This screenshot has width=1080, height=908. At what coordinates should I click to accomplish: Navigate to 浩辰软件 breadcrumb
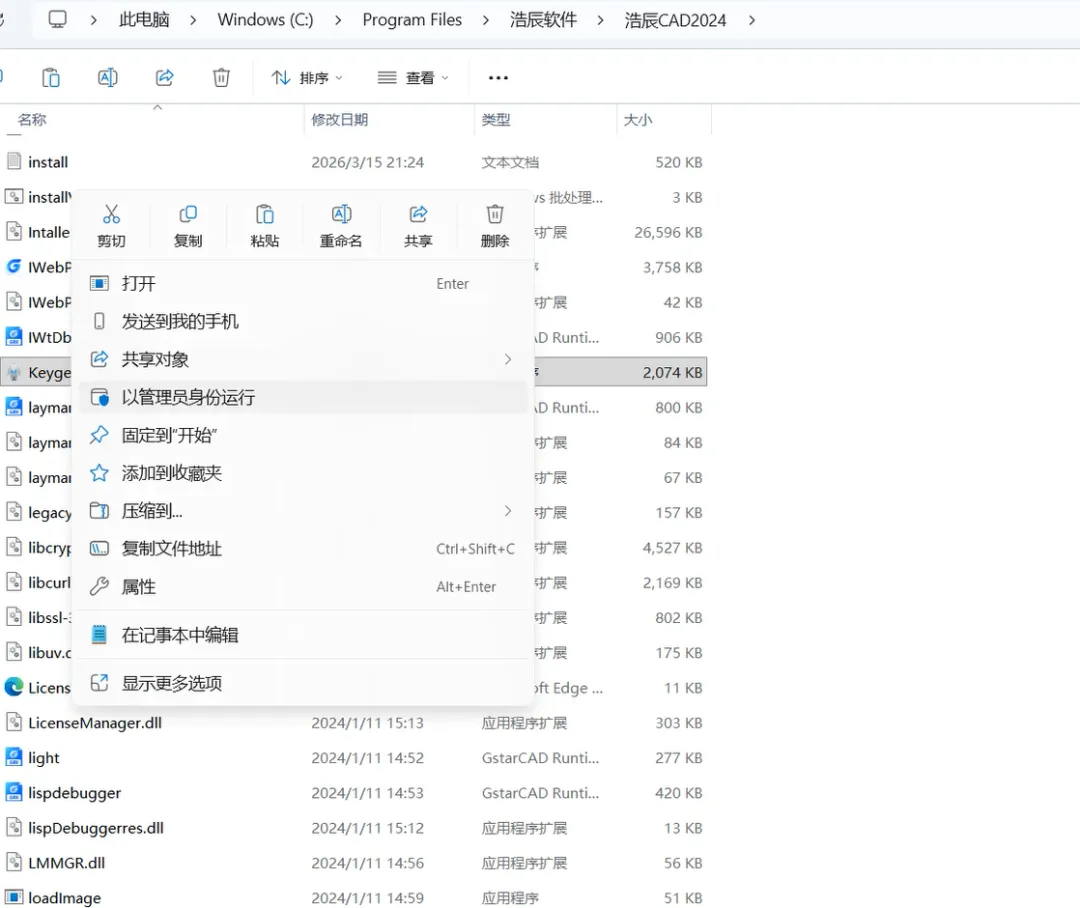(x=543, y=20)
